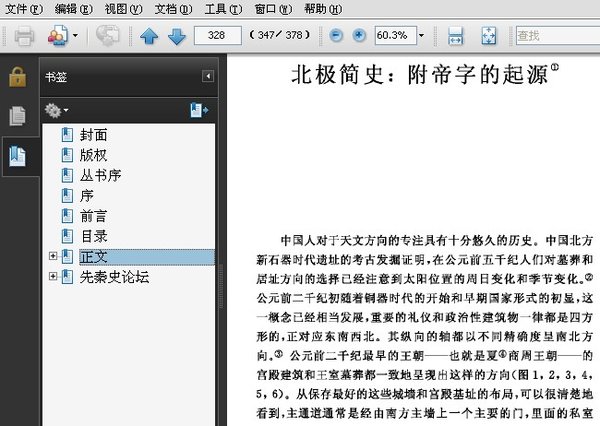Click the text line starting 宫殿建筑和王室墓葬
This screenshot has height=426, width=600.
pos(425,375)
